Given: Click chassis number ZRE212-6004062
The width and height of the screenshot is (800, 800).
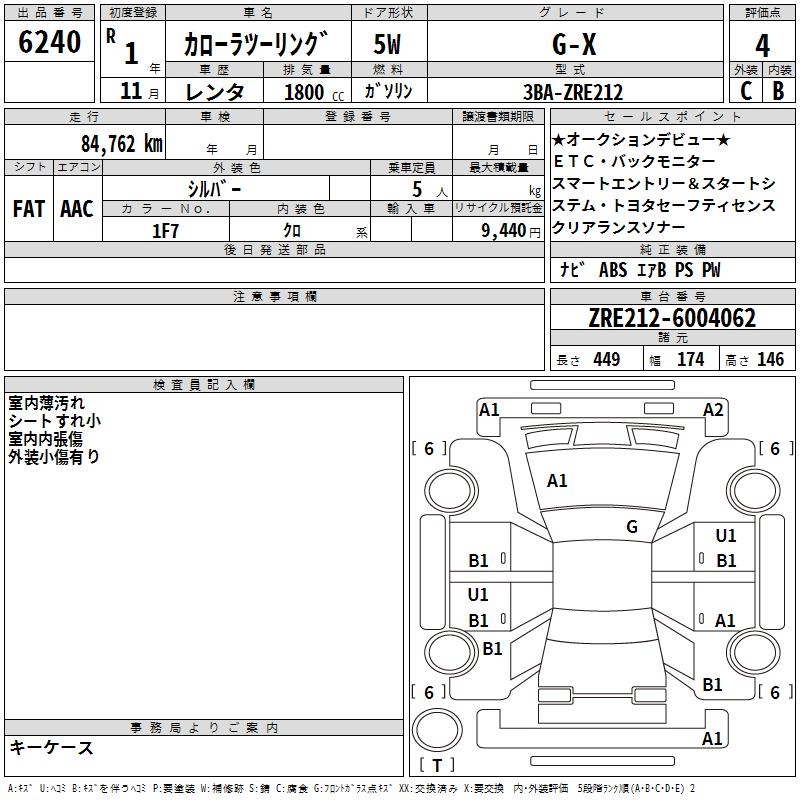Looking at the screenshot, I should (x=672, y=318).
